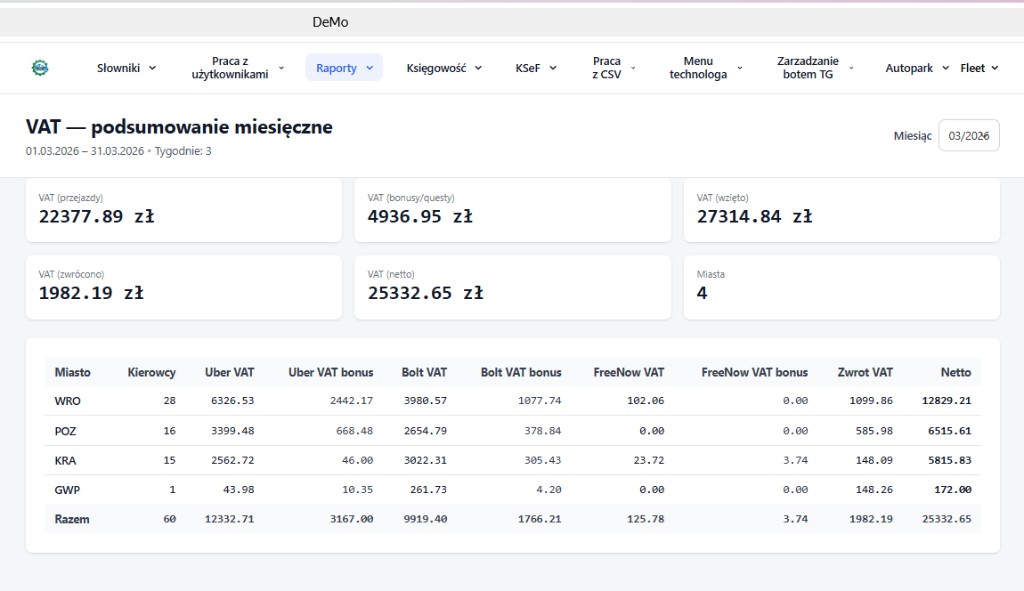Click Razem Bolt VAT total 9919.40
The width and height of the screenshot is (1024, 591).
point(425,519)
